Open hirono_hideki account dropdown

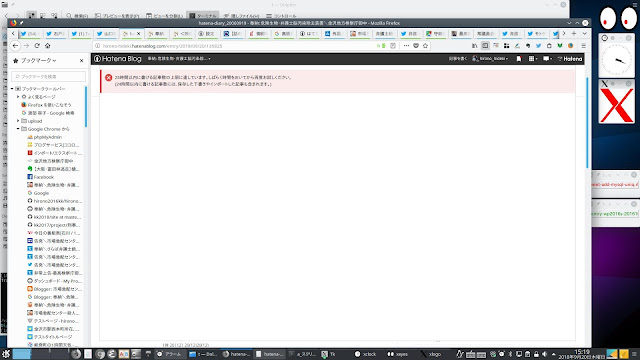point(490,59)
